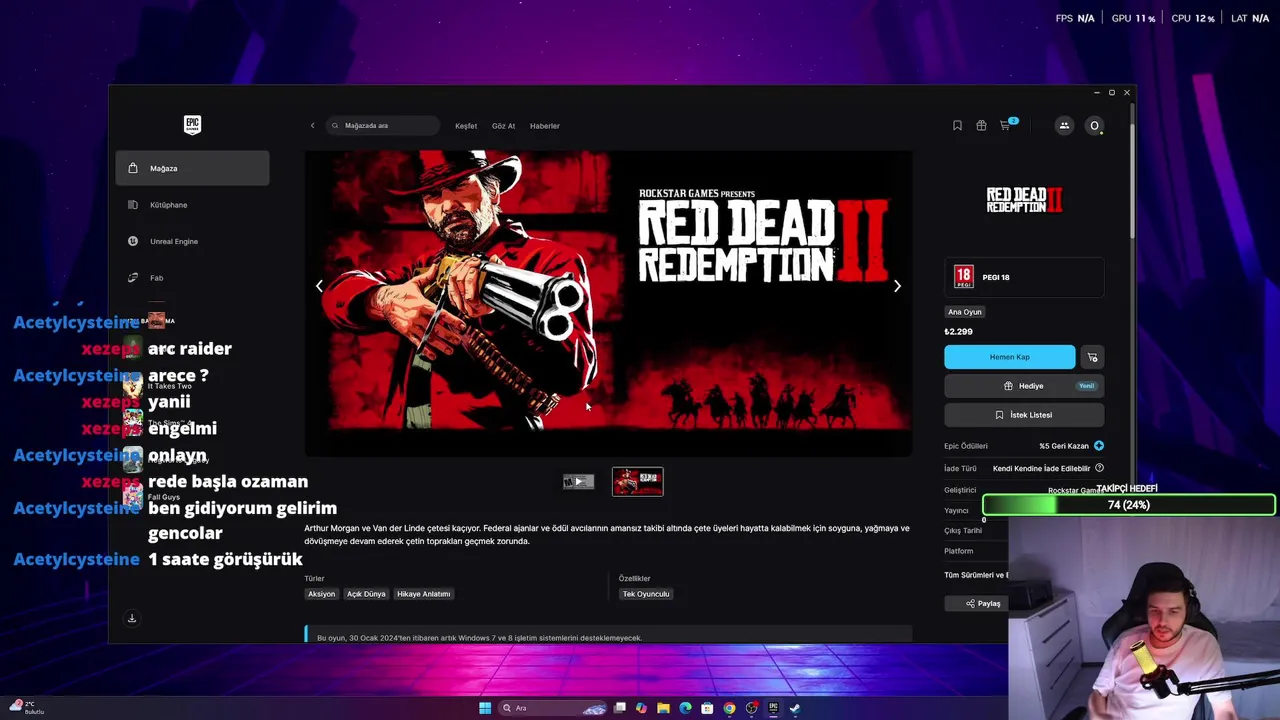
Task: Click the Hemen Kap purchase button
Action: point(1009,357)
